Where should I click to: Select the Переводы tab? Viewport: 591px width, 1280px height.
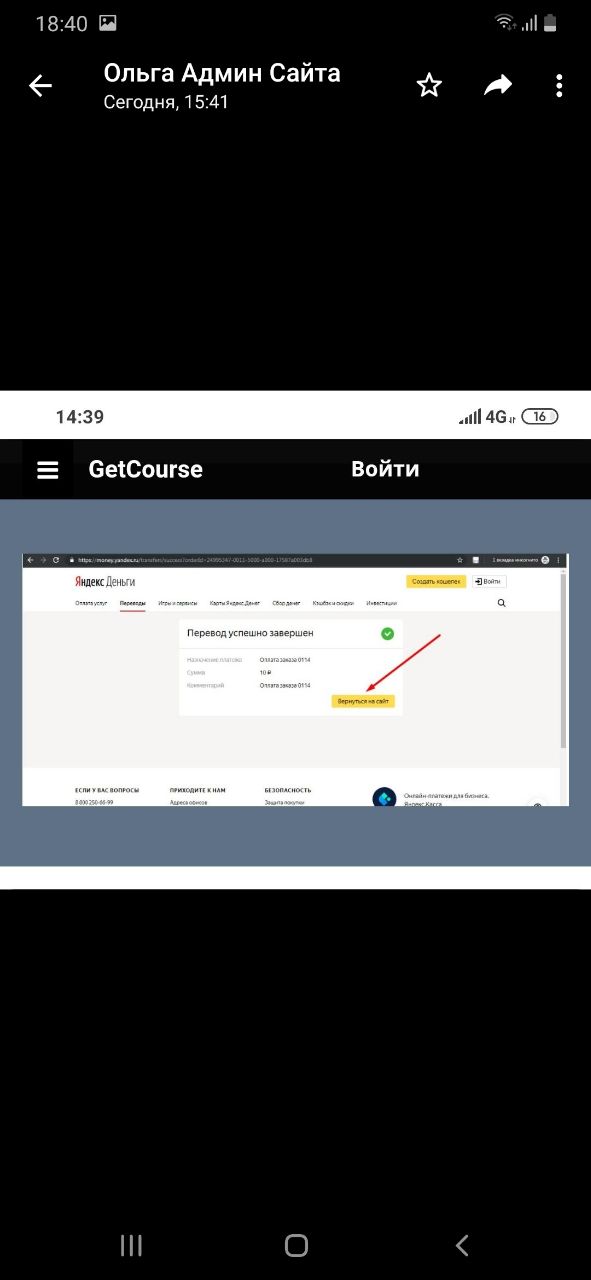click(x=132, y=604)
